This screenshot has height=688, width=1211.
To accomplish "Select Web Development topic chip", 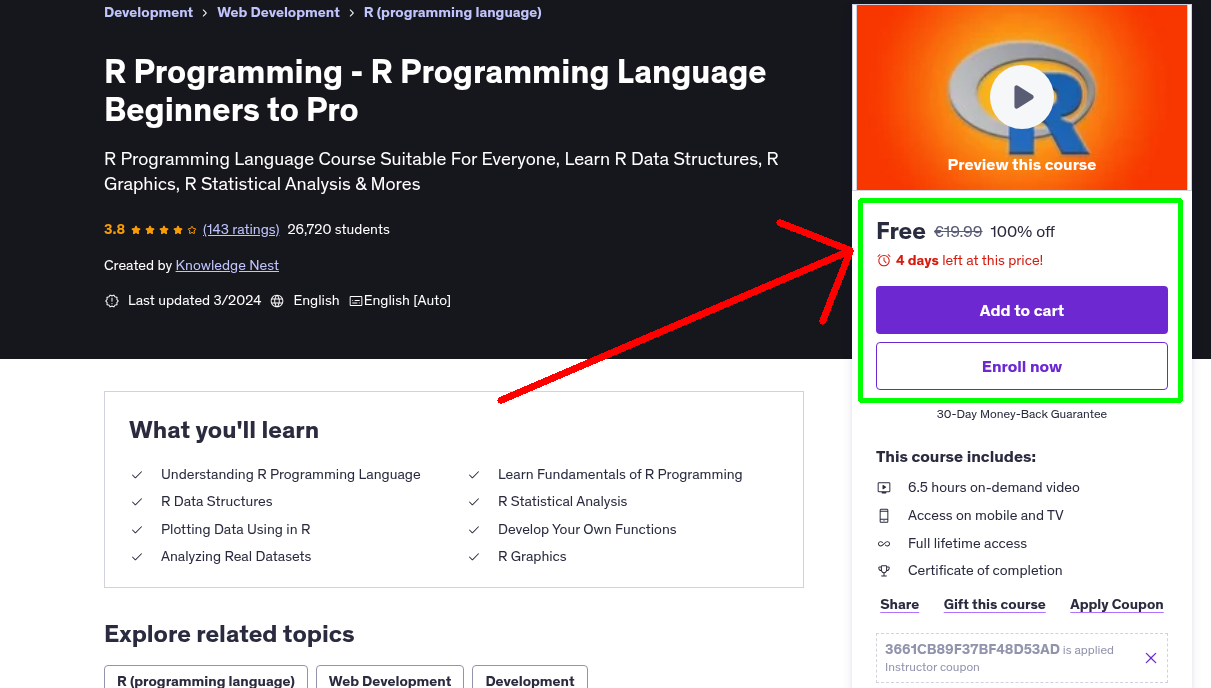I will click(x=390, y=681).
